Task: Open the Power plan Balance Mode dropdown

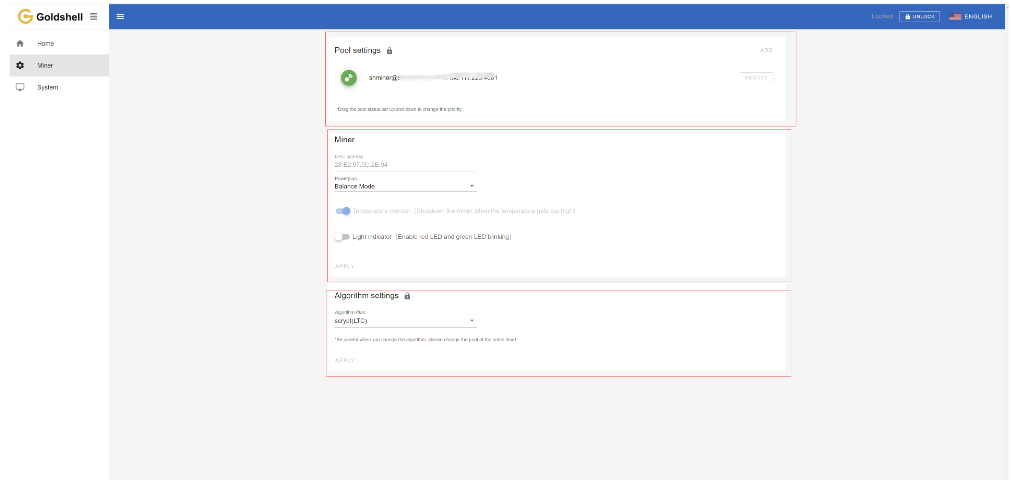Action: point(404,186)
